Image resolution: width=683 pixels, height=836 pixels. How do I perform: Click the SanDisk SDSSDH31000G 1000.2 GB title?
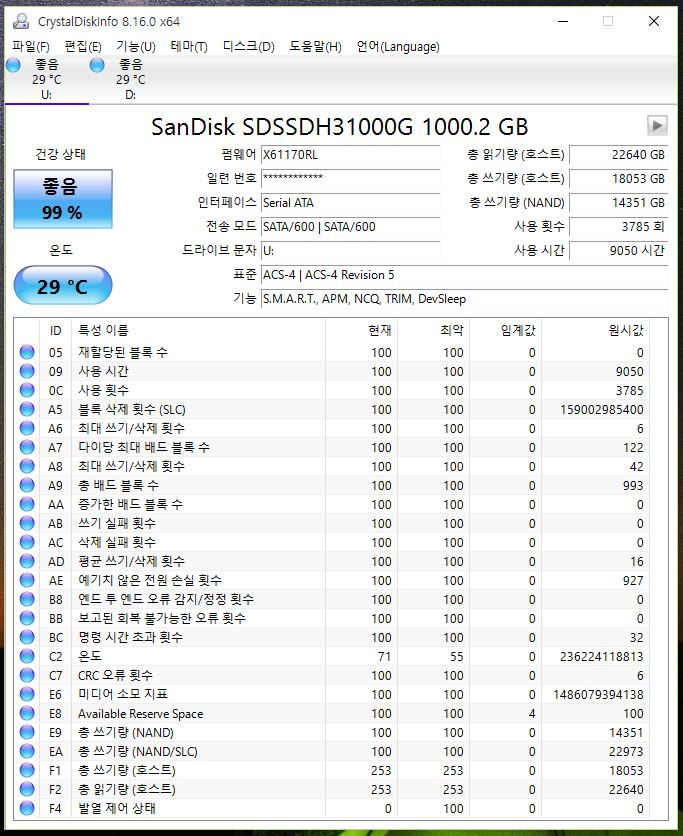(340, 127)
